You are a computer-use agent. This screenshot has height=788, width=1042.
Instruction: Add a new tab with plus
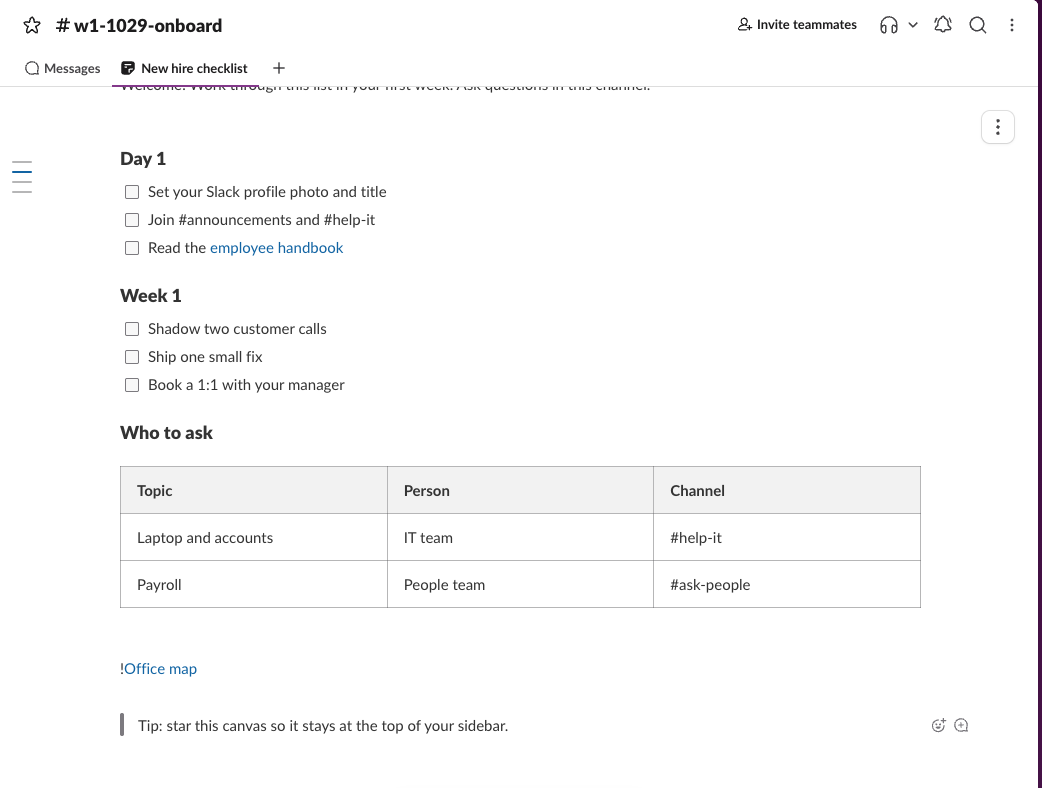click(x=279, y=68)
